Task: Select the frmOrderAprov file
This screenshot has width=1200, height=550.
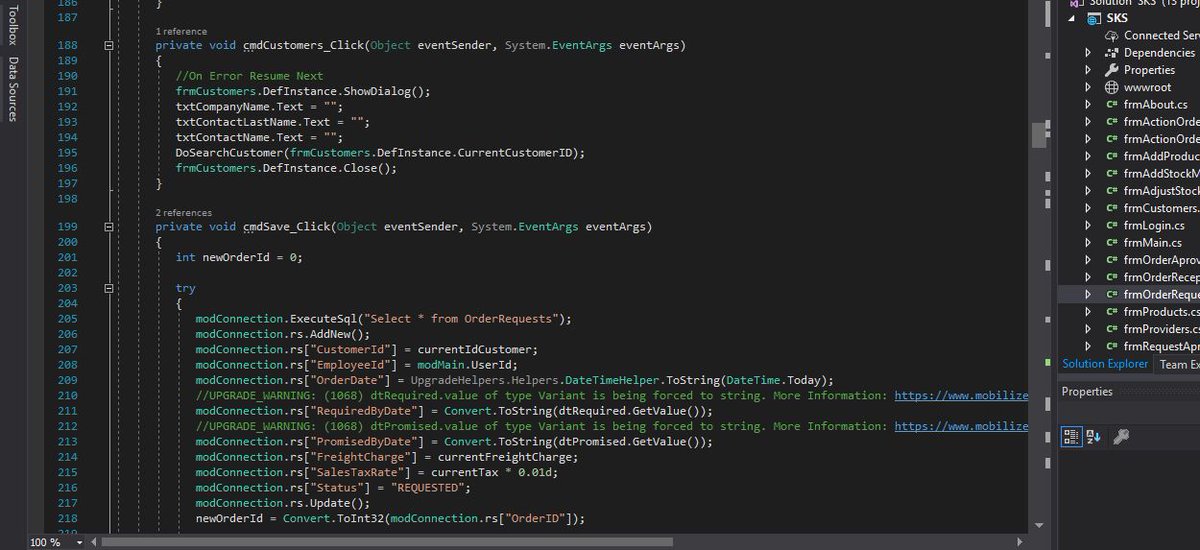Action: coord(1161,260)
